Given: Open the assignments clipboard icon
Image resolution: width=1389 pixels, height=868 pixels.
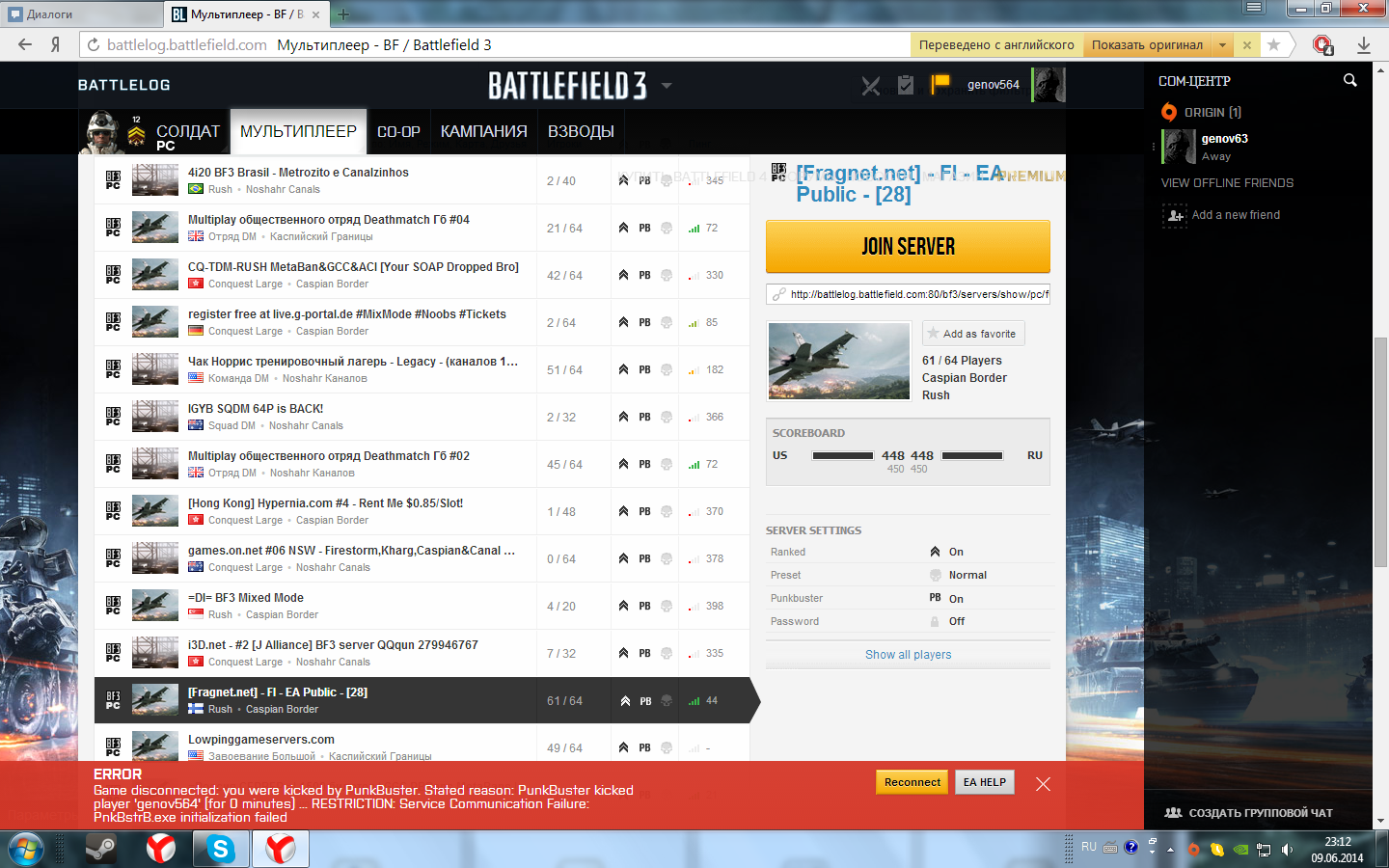Looking at the screenshot, I should [x=905, y=85].
